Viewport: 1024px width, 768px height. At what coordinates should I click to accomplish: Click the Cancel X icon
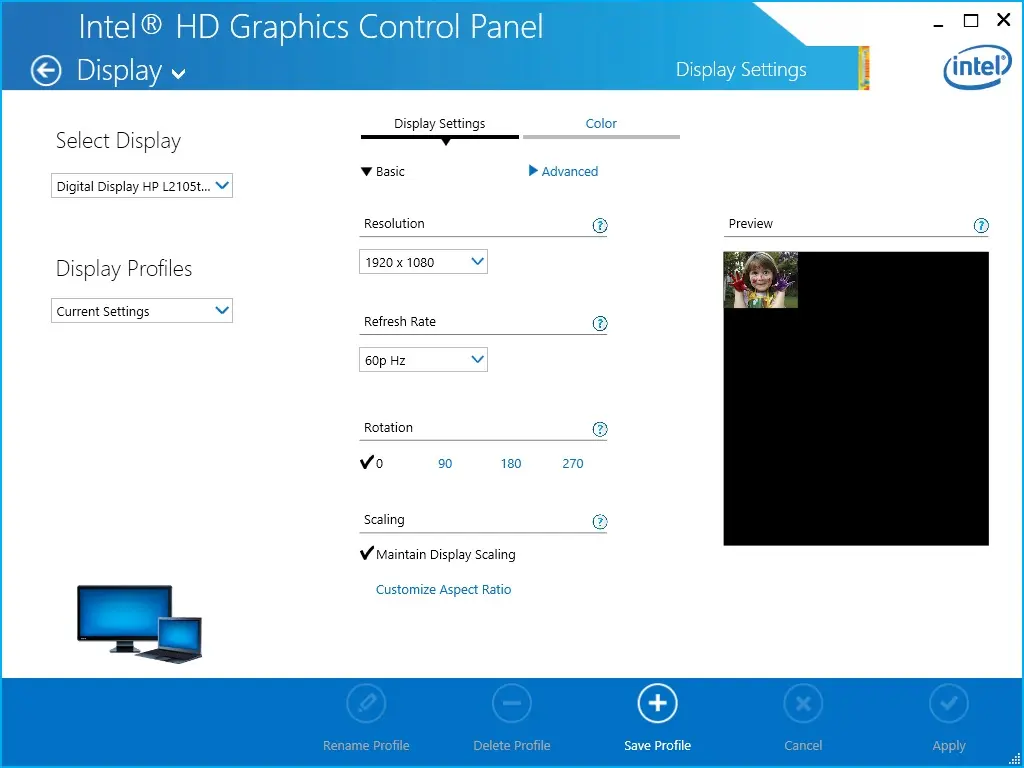tap(803, 703)
